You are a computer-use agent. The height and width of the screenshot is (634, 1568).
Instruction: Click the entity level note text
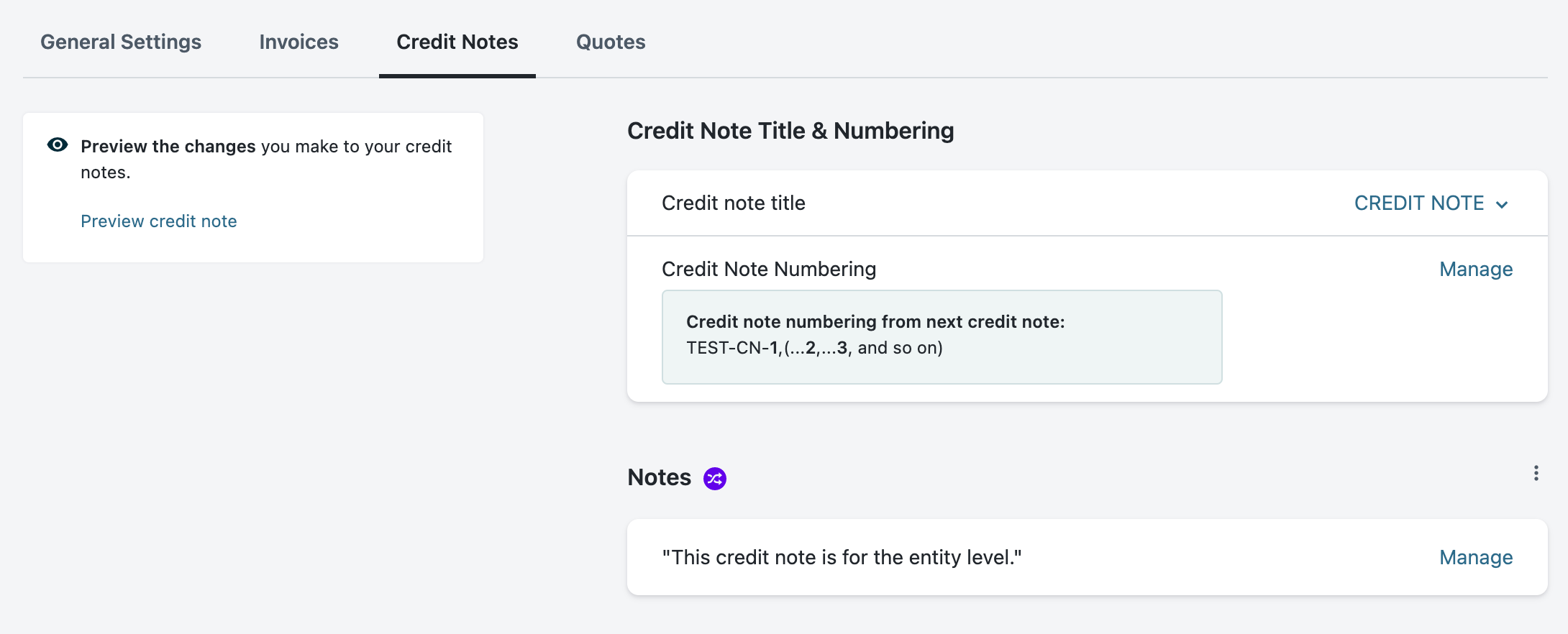tap(842, 557)
